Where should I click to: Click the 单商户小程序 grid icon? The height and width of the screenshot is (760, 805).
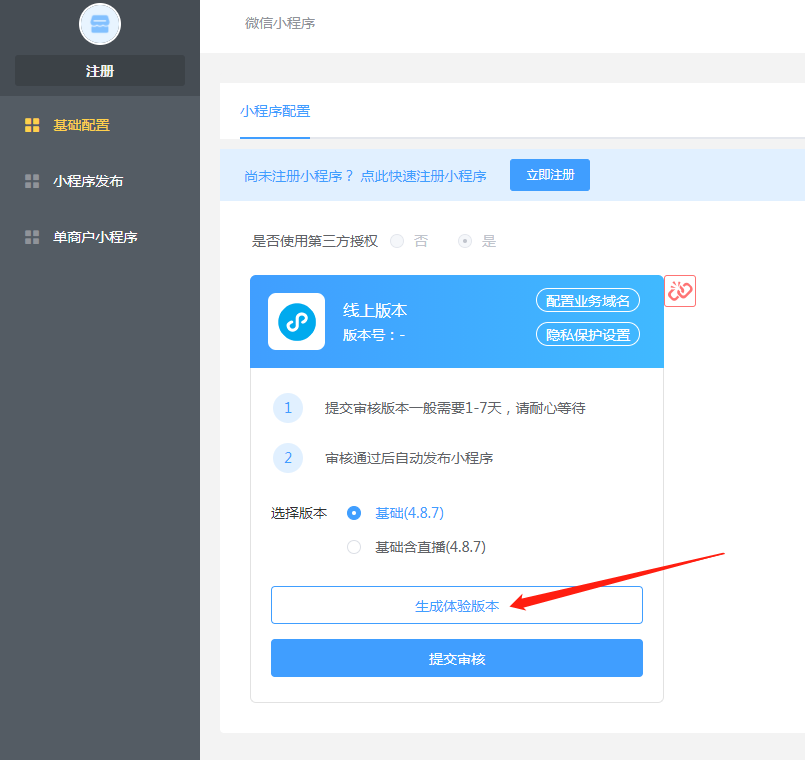click(32, 237)
